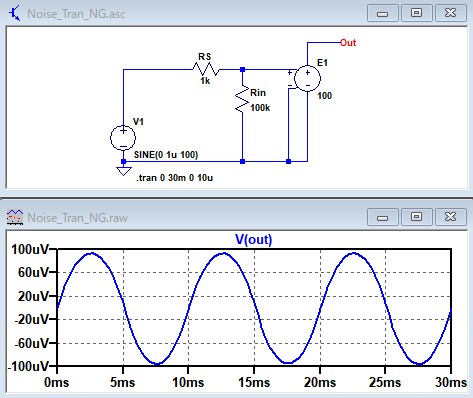473x398 pixels.
Task: Click the RS resistor symbol
Action: 206,69
